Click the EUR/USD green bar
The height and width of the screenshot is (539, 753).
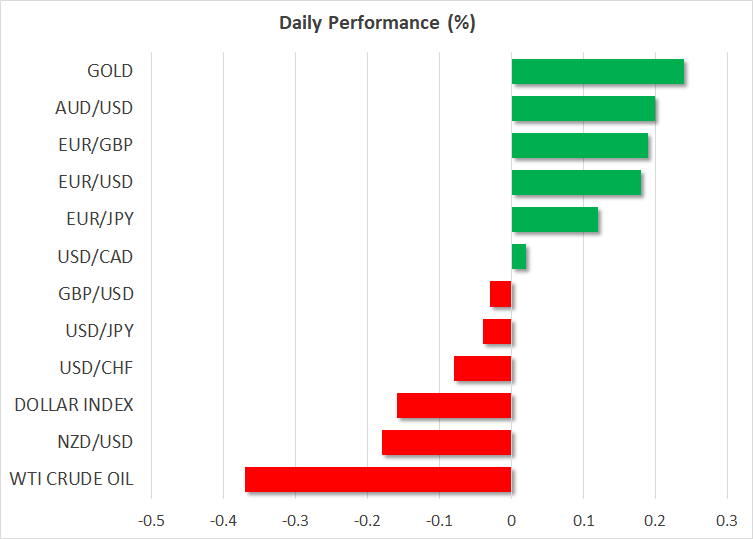[576, 182]
